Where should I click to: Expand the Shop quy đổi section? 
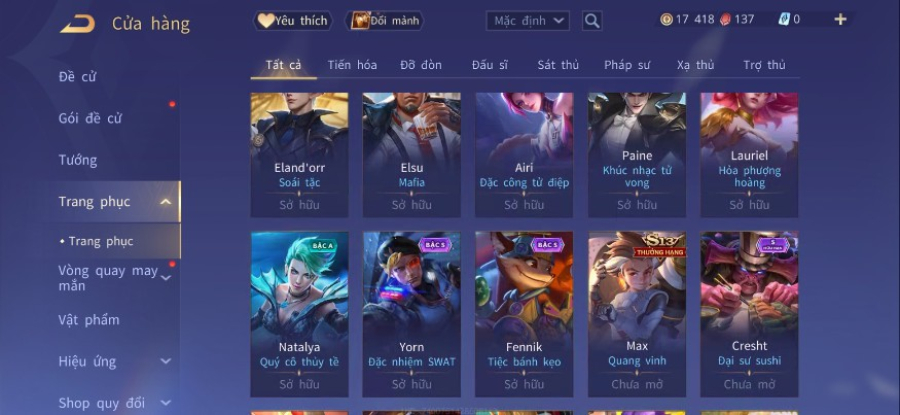165,403
